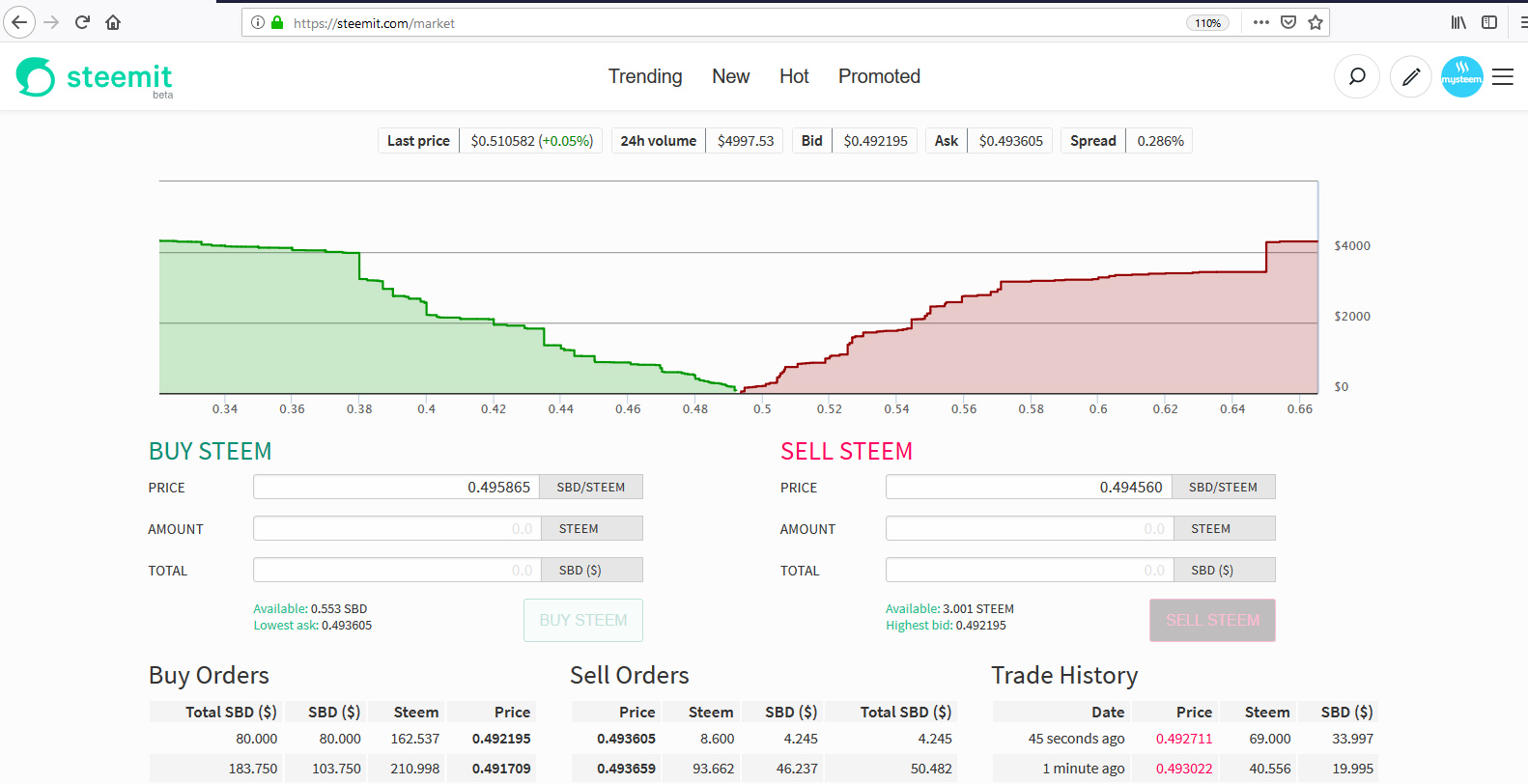This screenshot has height=784, width=1528.
Task: Open the steemit search
Action: tap(1357, 76)
